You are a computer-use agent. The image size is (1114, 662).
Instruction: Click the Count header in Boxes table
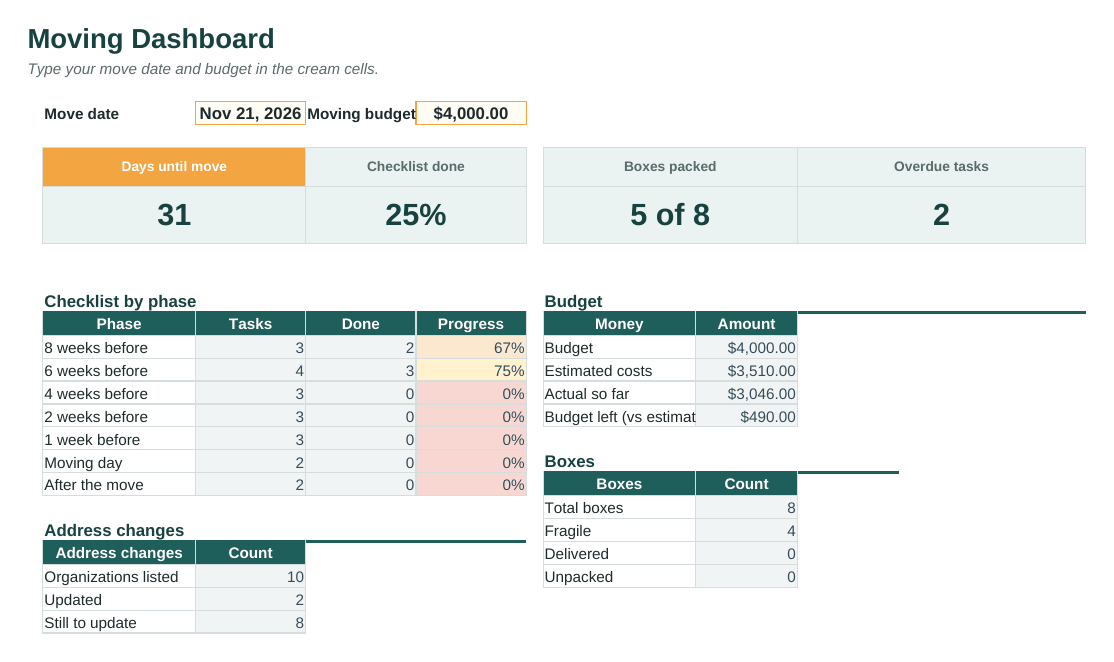746,484
